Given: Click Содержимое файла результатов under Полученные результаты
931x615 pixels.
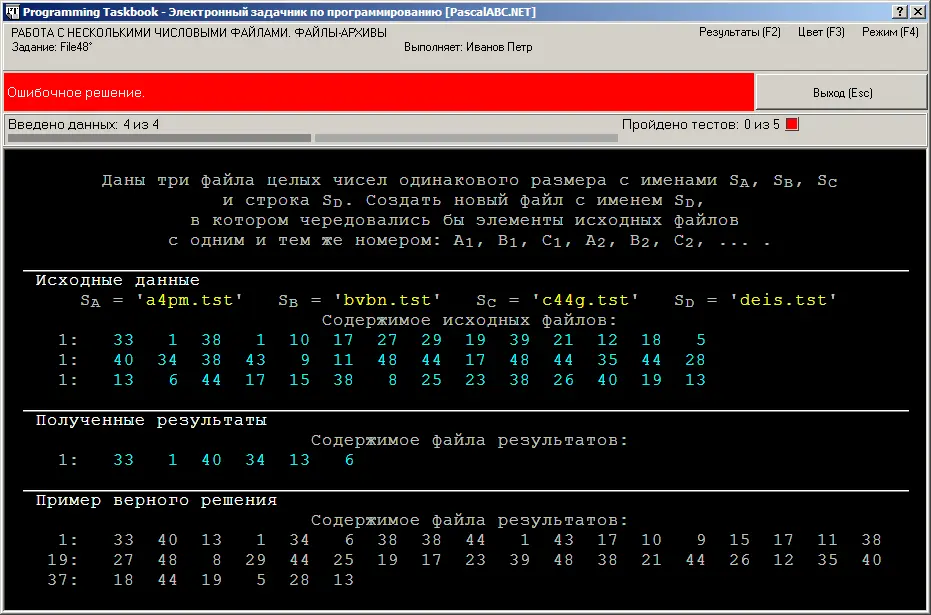Looking at the screenshot, I should pos(469,440).
